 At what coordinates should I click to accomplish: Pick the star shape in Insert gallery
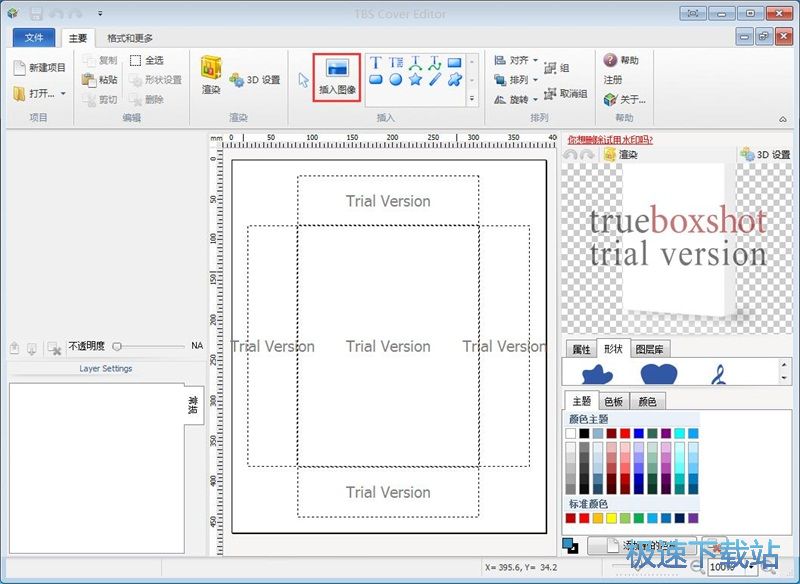click(415, 80)
